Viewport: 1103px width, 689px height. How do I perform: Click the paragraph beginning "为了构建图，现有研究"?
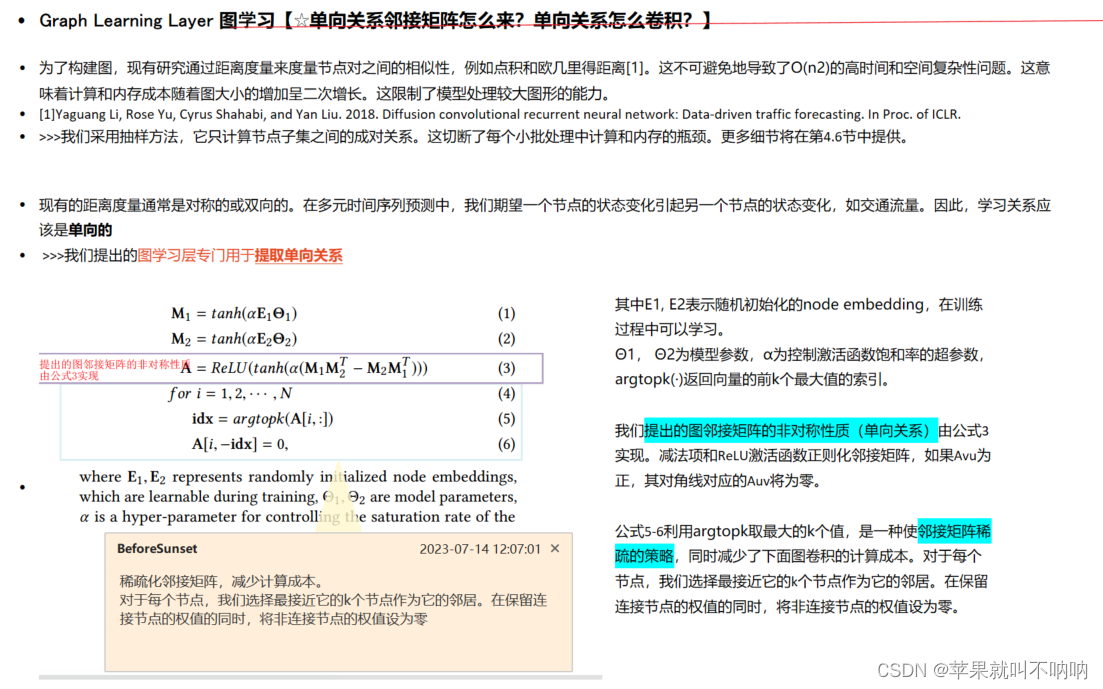[544, 80]
